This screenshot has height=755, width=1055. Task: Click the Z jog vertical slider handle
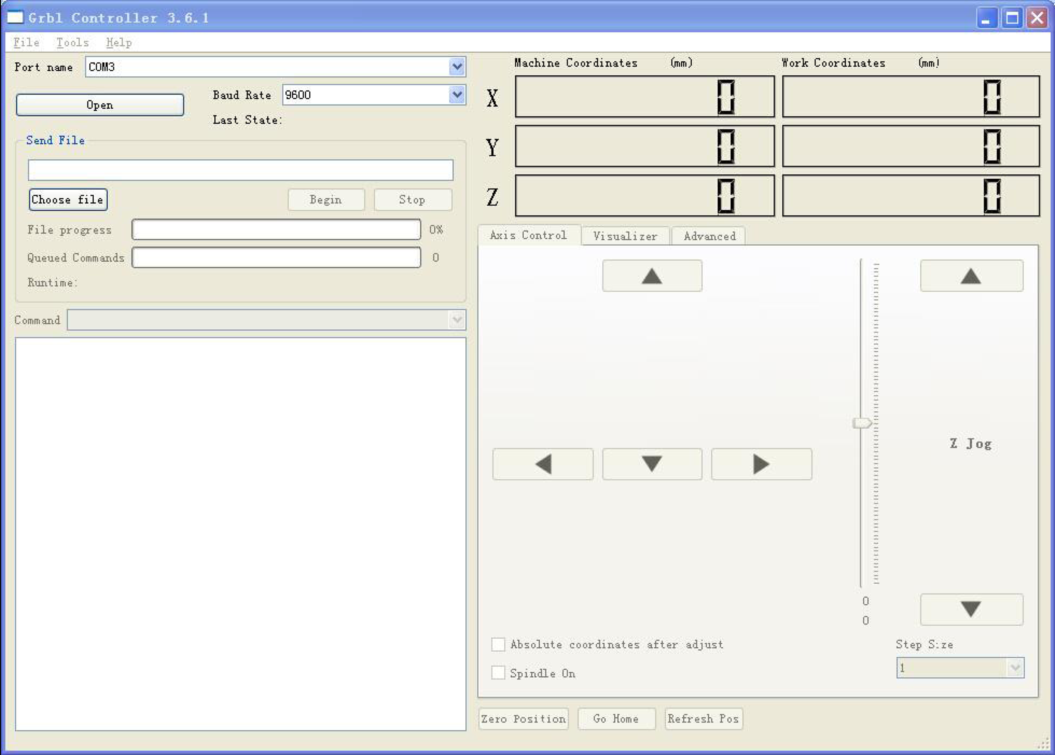[862, 423]
